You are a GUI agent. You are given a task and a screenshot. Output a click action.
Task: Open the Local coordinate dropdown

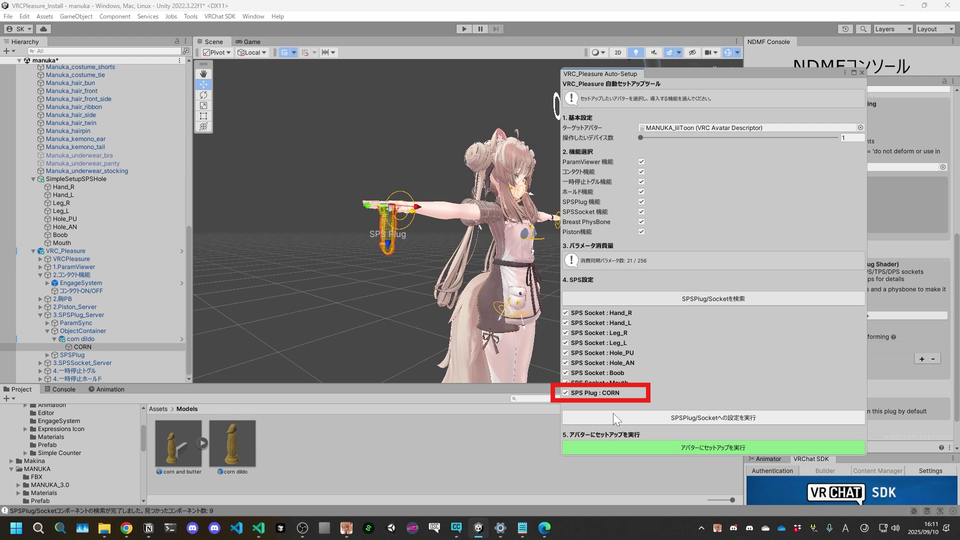[x=252, y=53]
